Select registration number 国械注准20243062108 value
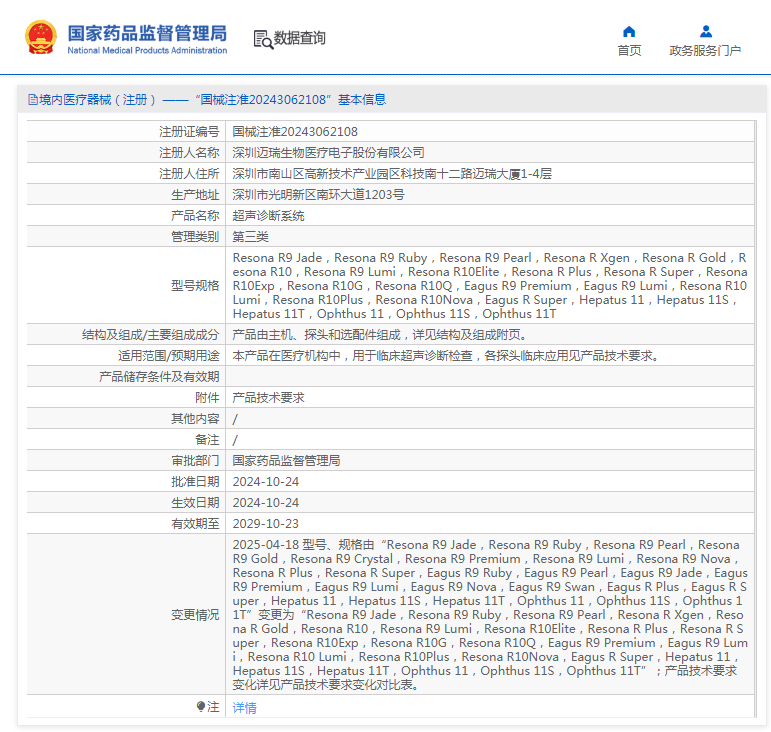The width and height of the screenshot is (771, 732). tap(295, 132)
